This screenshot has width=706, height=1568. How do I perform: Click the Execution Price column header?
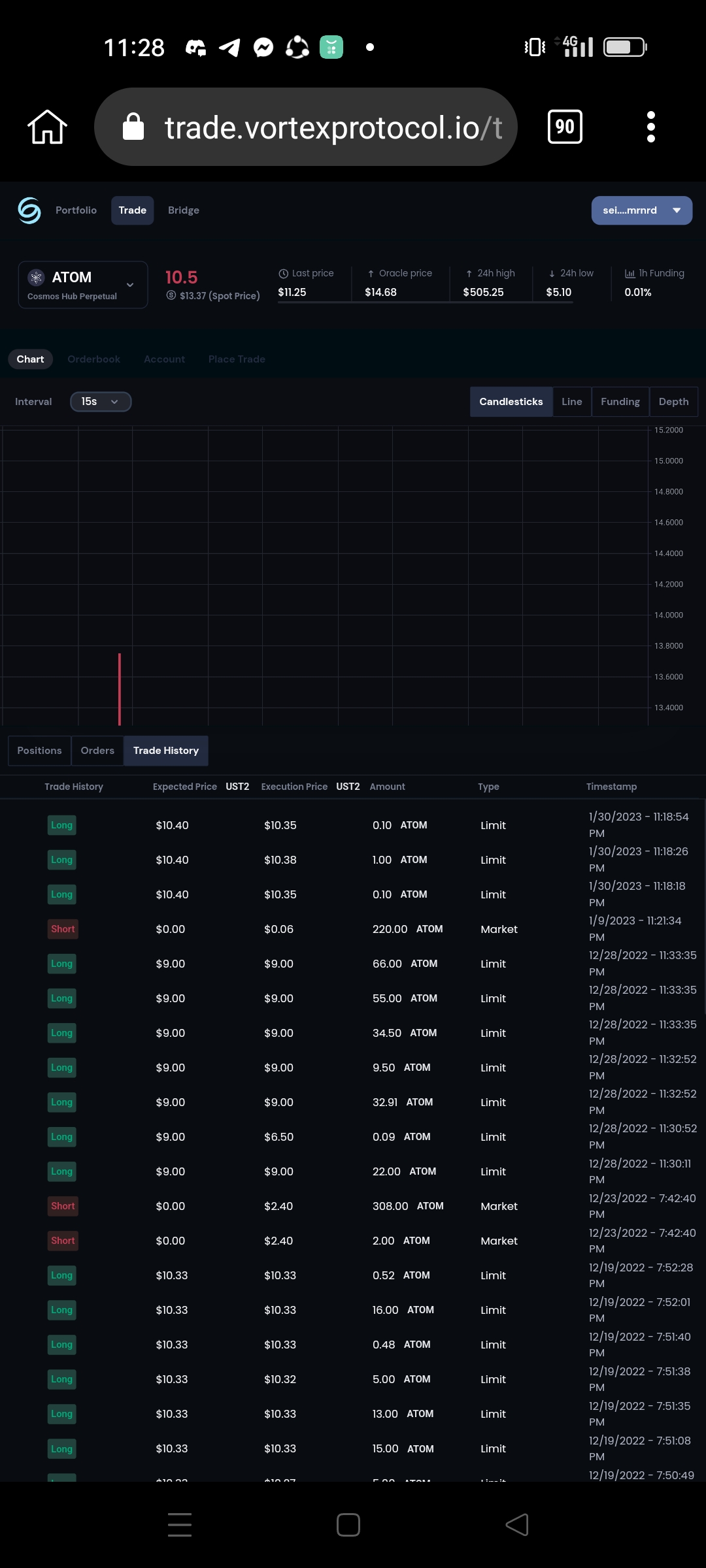point(294,787)
